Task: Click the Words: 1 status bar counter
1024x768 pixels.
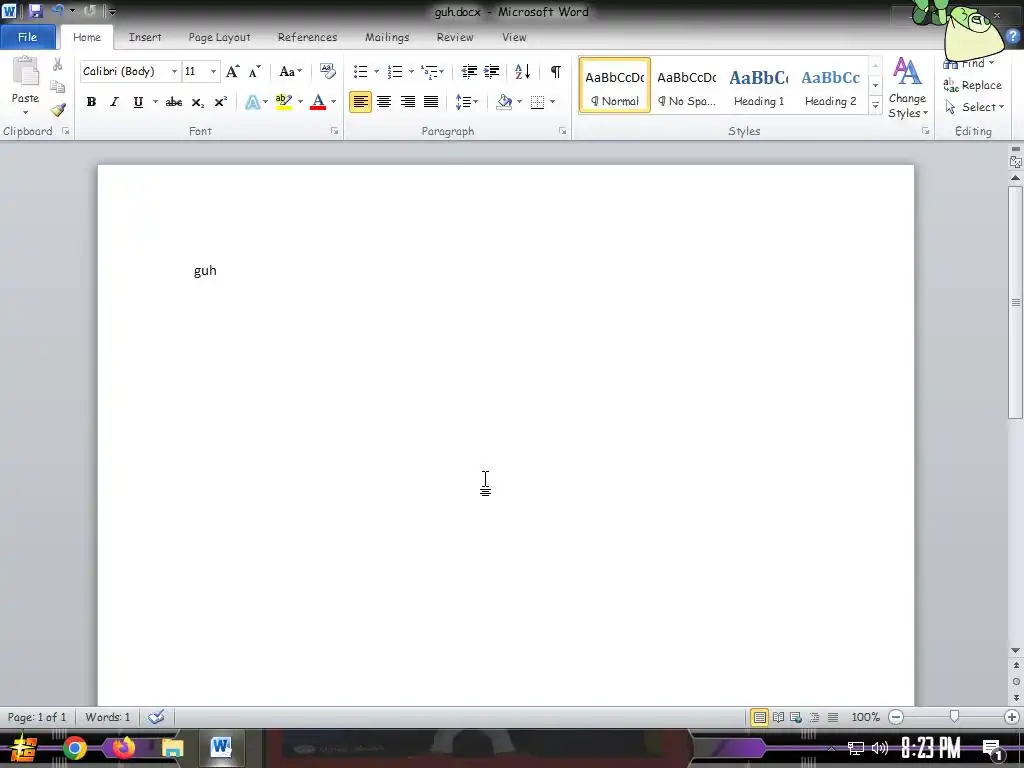Action: (x=108, y=717)
